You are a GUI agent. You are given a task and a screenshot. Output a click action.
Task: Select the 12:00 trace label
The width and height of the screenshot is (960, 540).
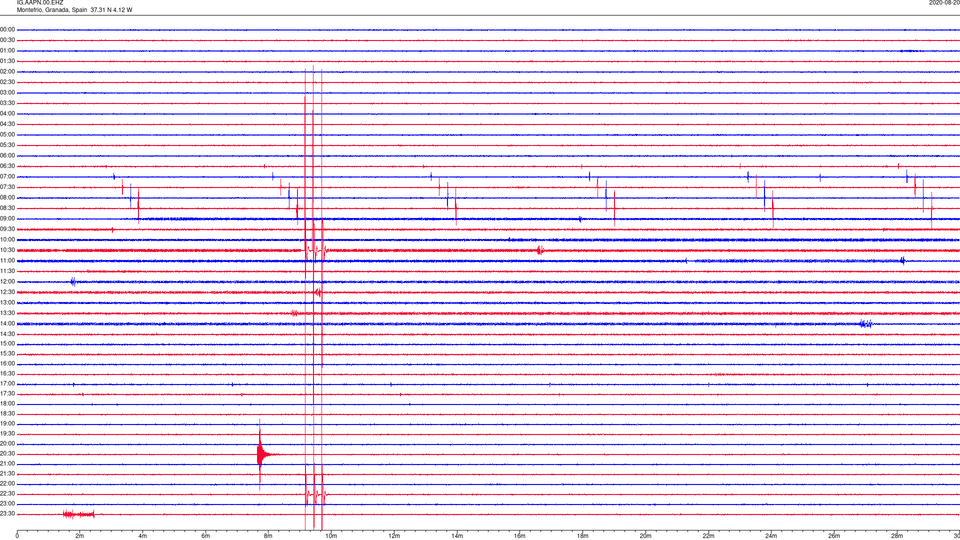pos(7,282)
